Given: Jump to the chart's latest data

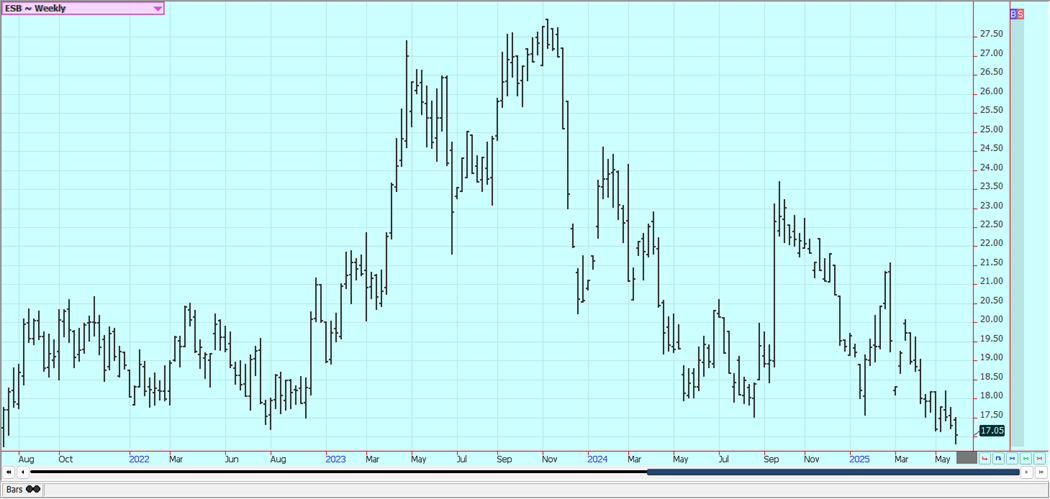Looking at the screenshot, I should tap(1041, 472).
